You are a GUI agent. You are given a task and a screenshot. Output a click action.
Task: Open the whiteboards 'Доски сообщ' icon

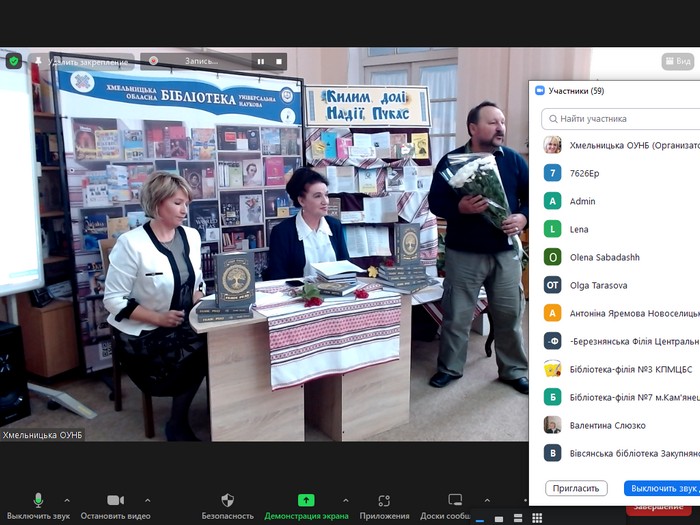[x=455, y=500]
